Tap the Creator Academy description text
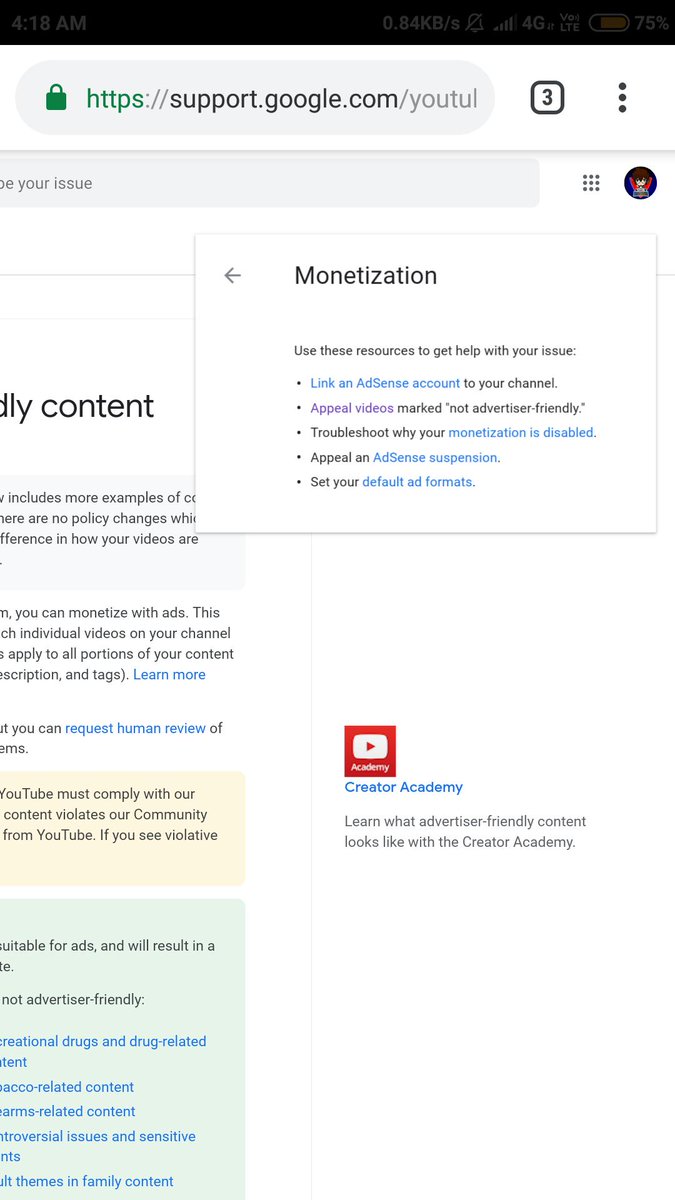The width and height of the screenshot is (675, 1200). pos(465,832)
